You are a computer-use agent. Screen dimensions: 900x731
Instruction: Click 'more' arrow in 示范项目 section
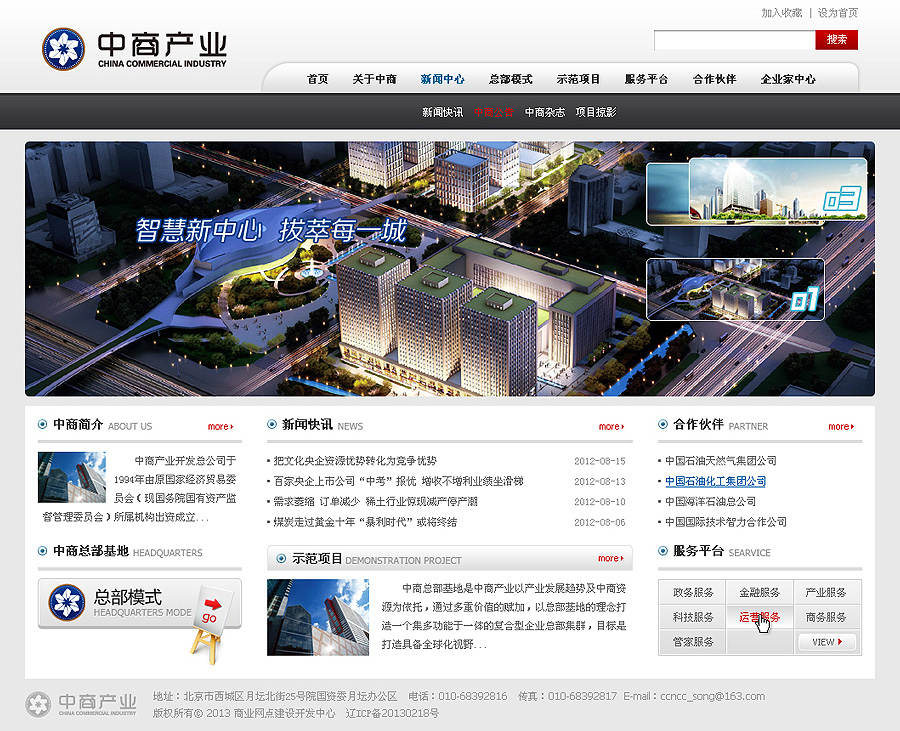[x=610, y=559]
